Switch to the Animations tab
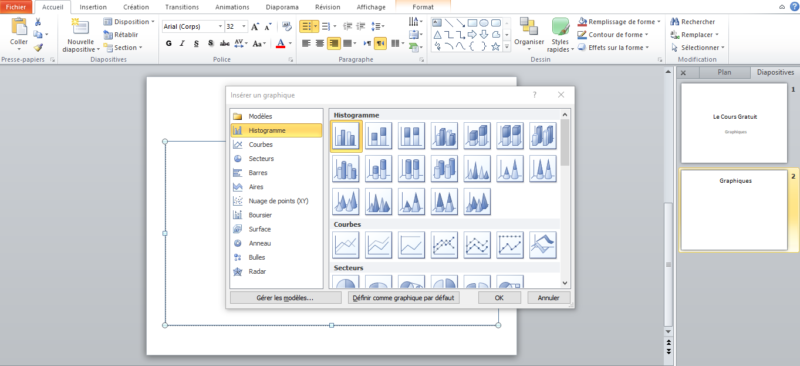 (x=233, y=7)
